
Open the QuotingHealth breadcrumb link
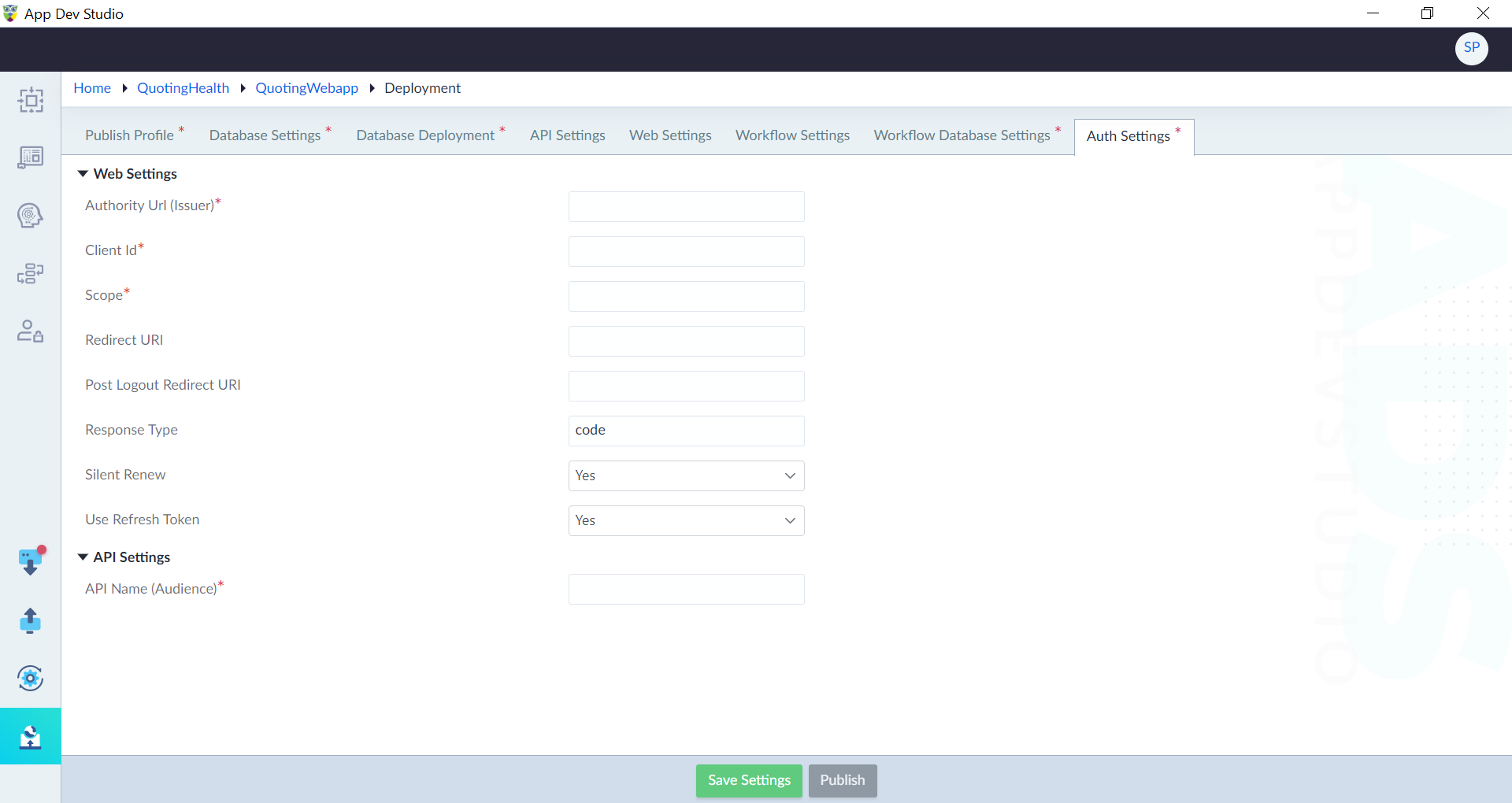coord(183,88)
